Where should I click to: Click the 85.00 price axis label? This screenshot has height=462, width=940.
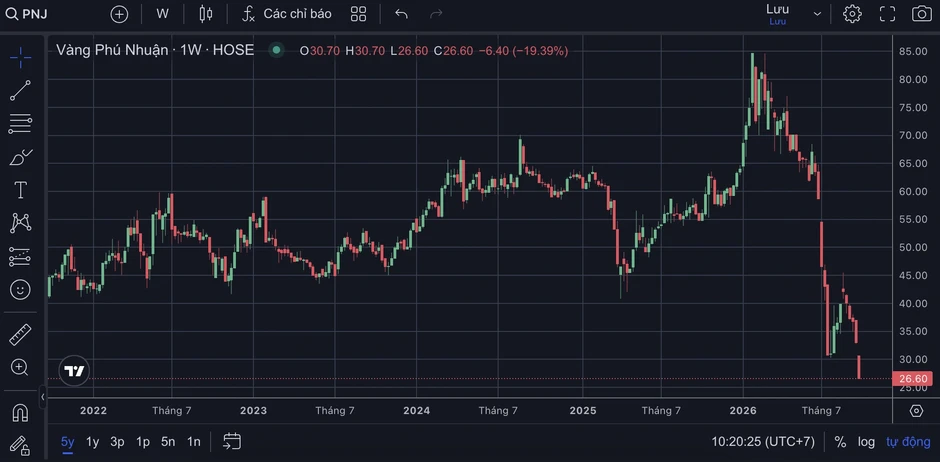pos(914,52)
